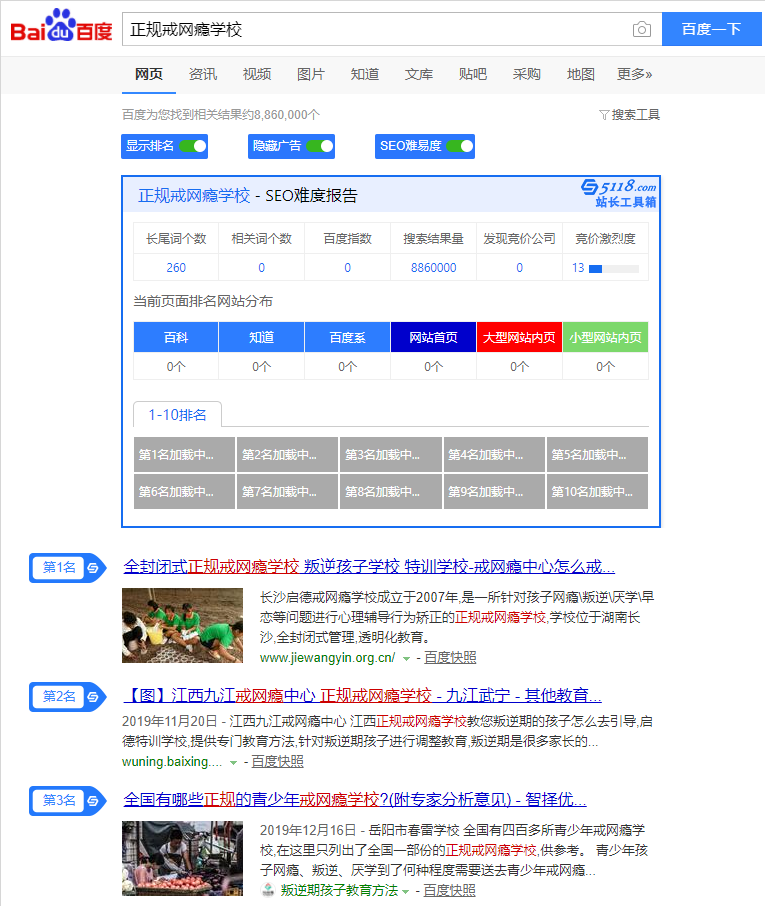The height and width of the screenshot is (906, 765).
Task: Click the 5118 icon beside 第1名 badge
Action: (x=93, y=568)
